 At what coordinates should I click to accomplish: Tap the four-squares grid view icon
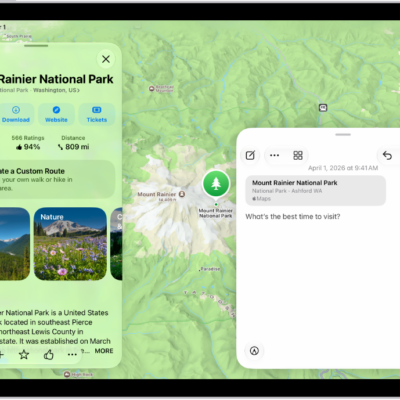coord(298,155)
